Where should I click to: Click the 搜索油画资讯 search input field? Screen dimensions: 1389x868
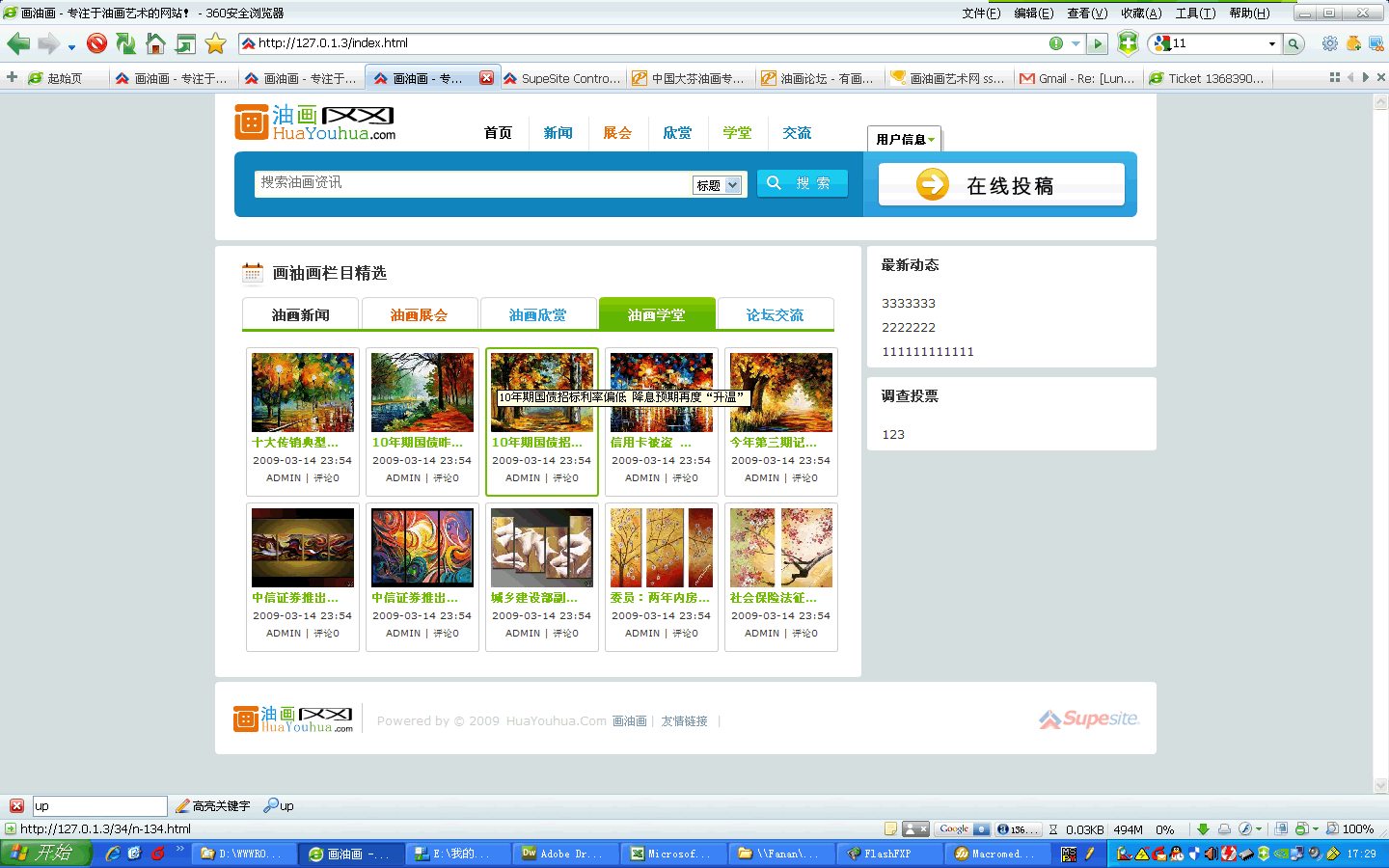click(473, 183)
